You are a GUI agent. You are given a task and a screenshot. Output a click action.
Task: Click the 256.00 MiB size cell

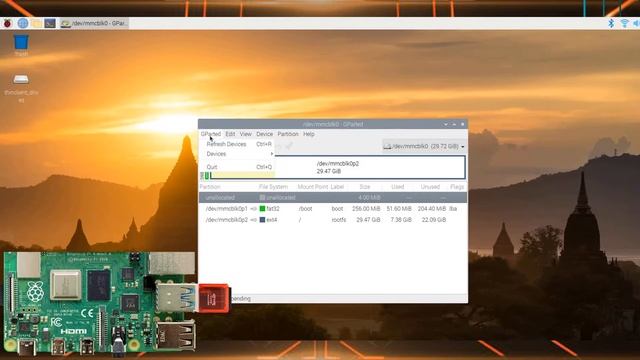pyautogui.click(x=366, y=209)
